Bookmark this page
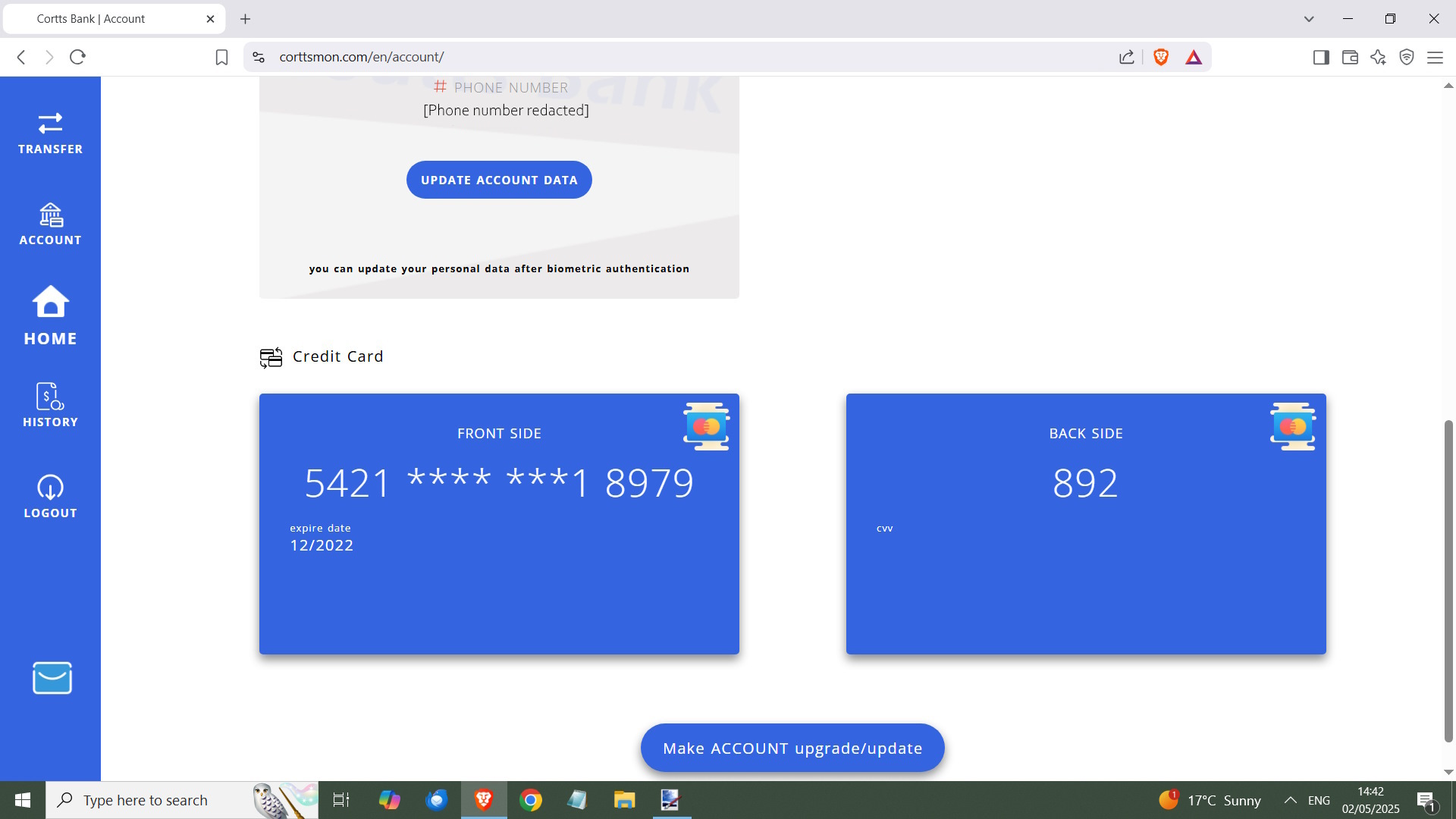 coord(221,57)
